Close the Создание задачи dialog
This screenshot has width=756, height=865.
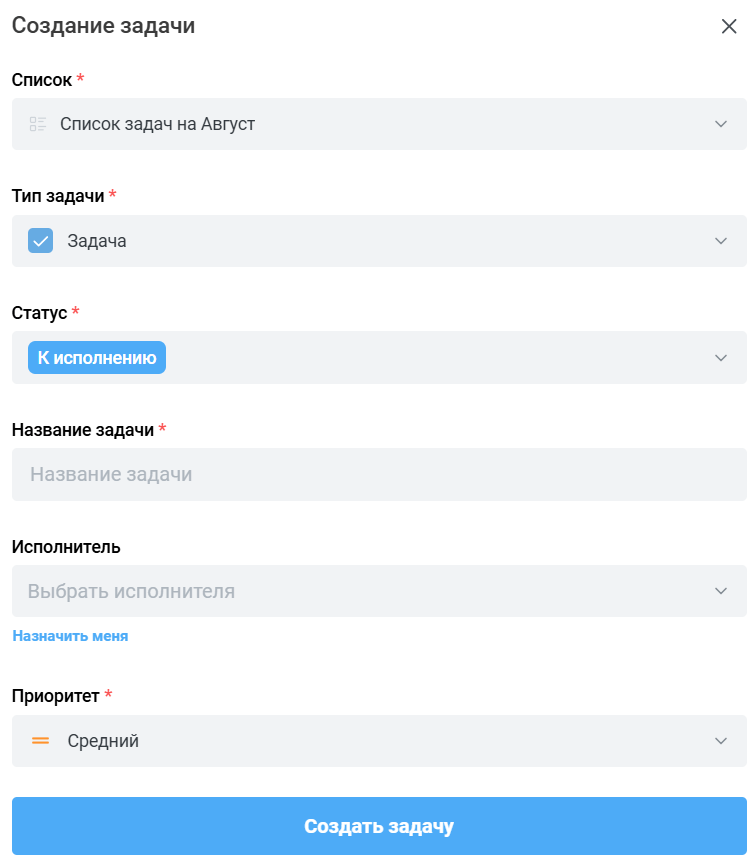[728, 26]
